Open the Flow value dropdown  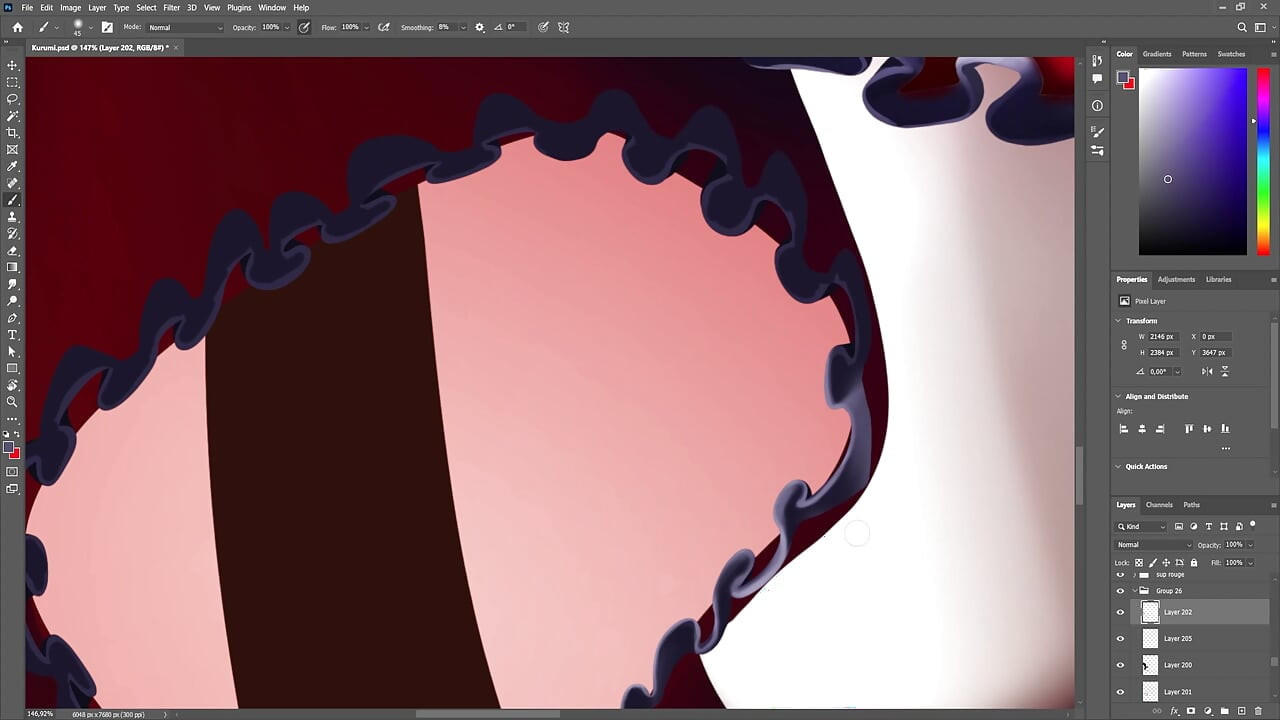pyautogui.click(x=366, y=27)
